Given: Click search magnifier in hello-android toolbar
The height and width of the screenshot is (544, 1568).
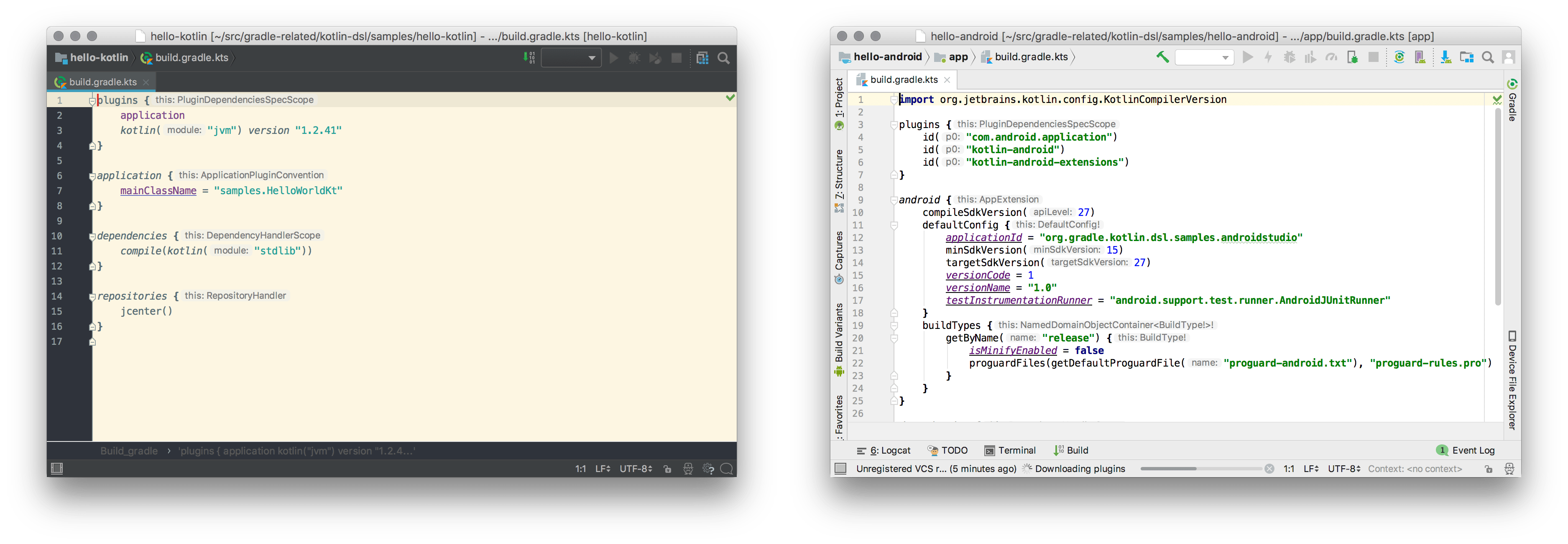Looking at the screenshot, I should point(1488,57).
